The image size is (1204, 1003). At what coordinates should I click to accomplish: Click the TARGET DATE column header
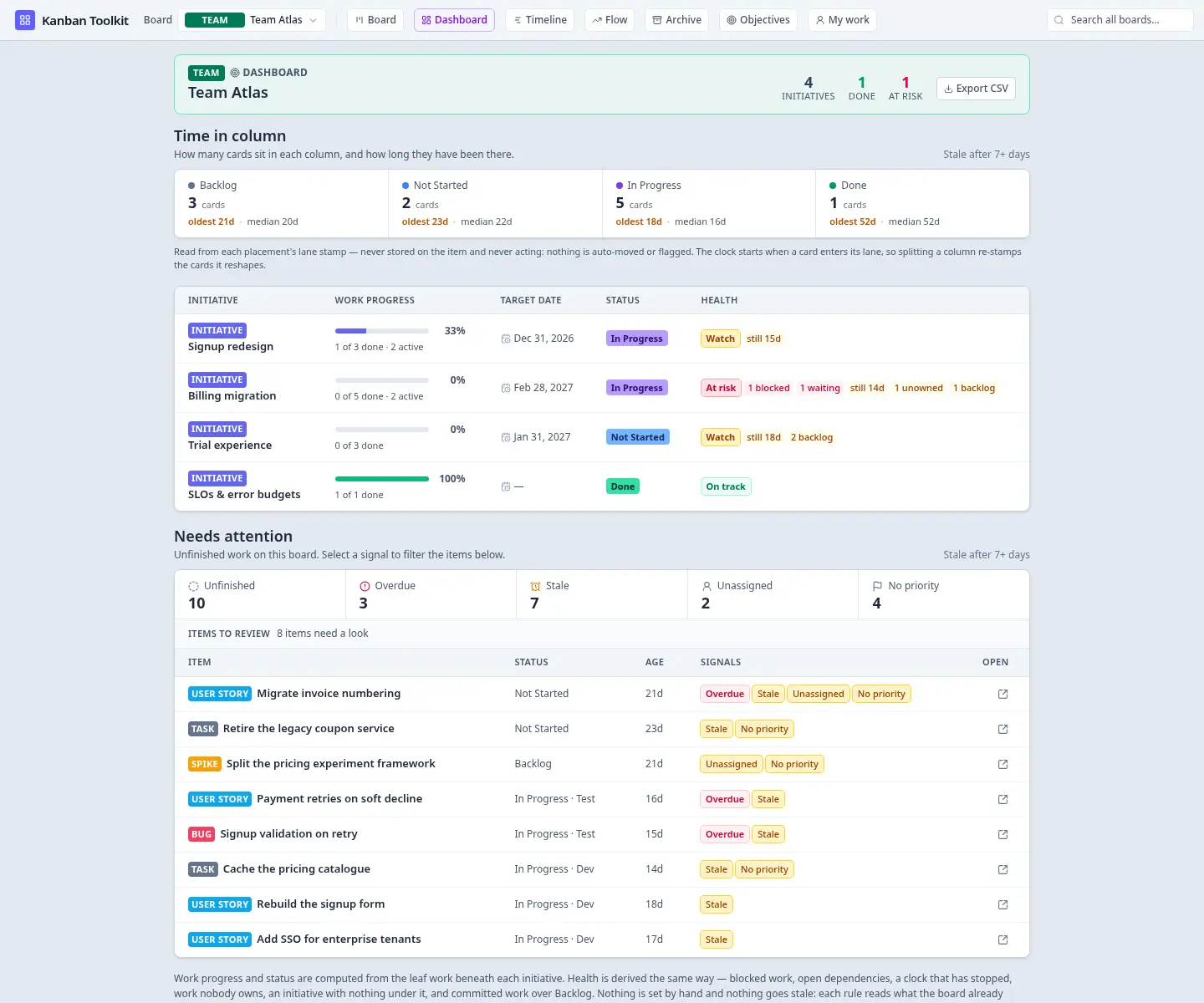pos(531,300)
